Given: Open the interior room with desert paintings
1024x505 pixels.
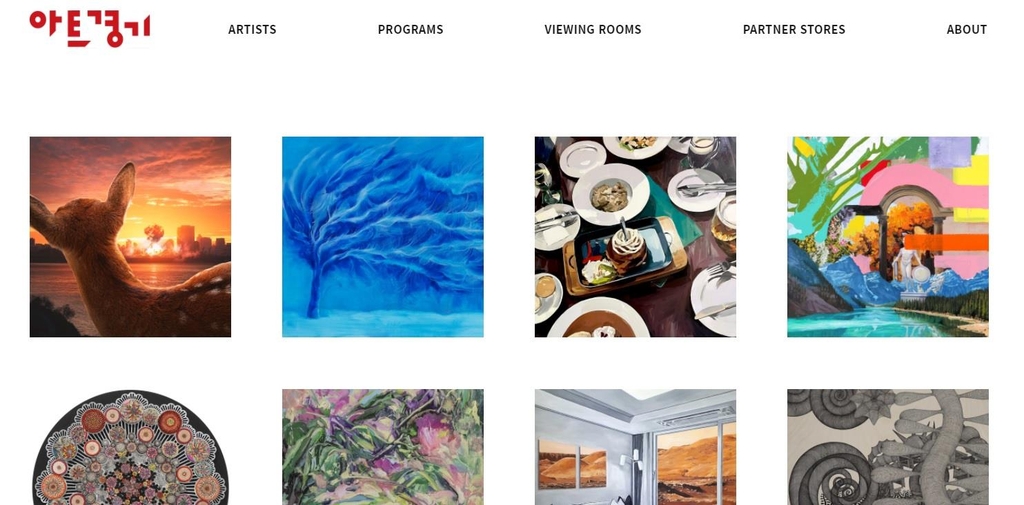Looking at the screenshot, I should (635, 448).
